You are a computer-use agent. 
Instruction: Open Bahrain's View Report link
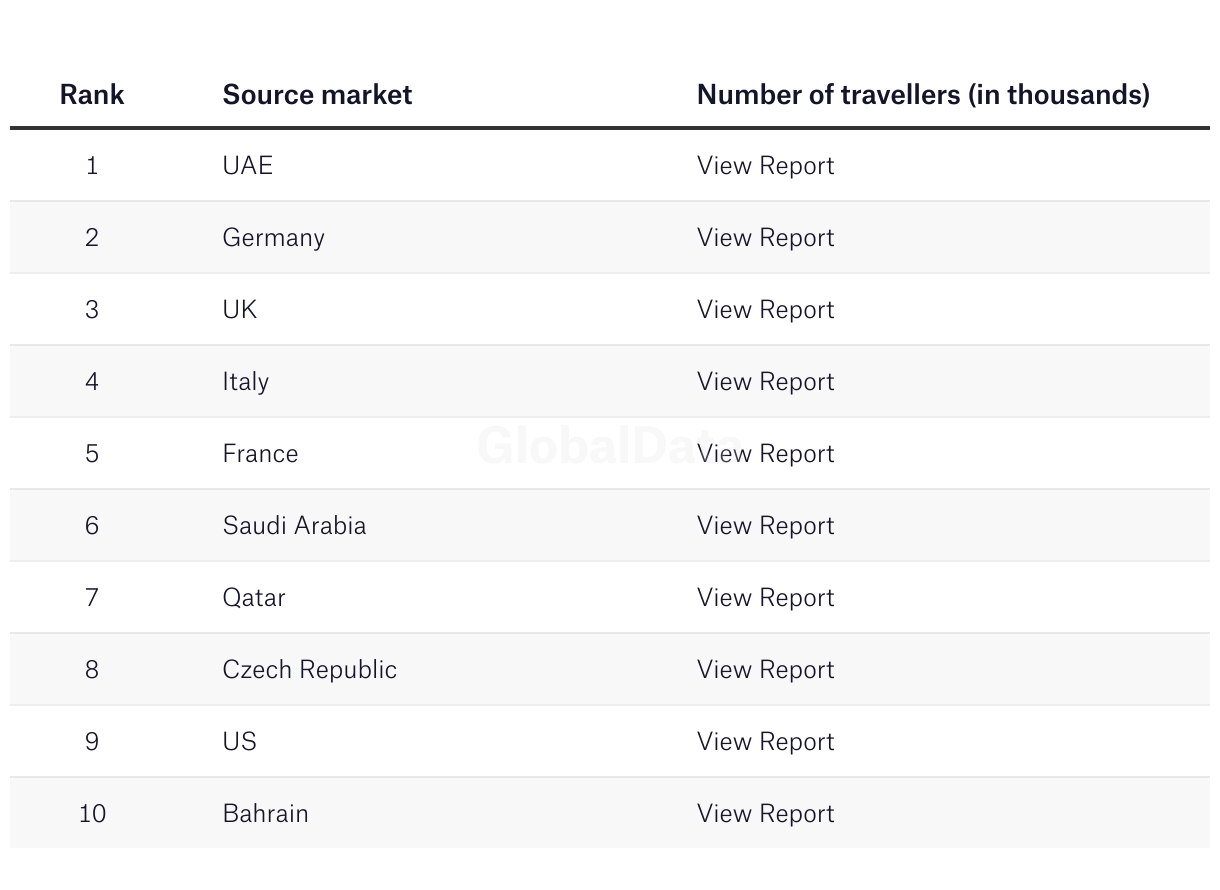click(765, 813)
